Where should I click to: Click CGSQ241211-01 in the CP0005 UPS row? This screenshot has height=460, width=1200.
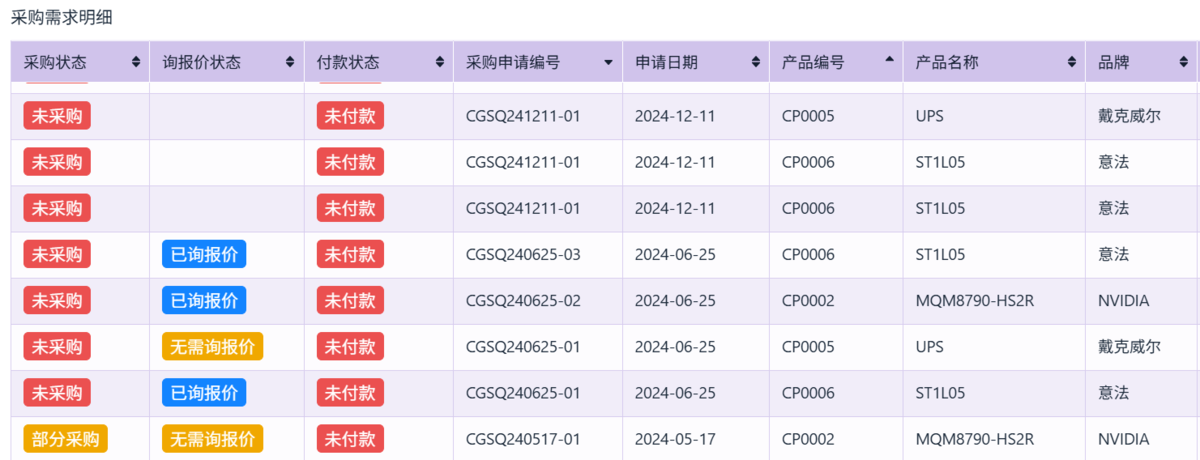point(523,116)
